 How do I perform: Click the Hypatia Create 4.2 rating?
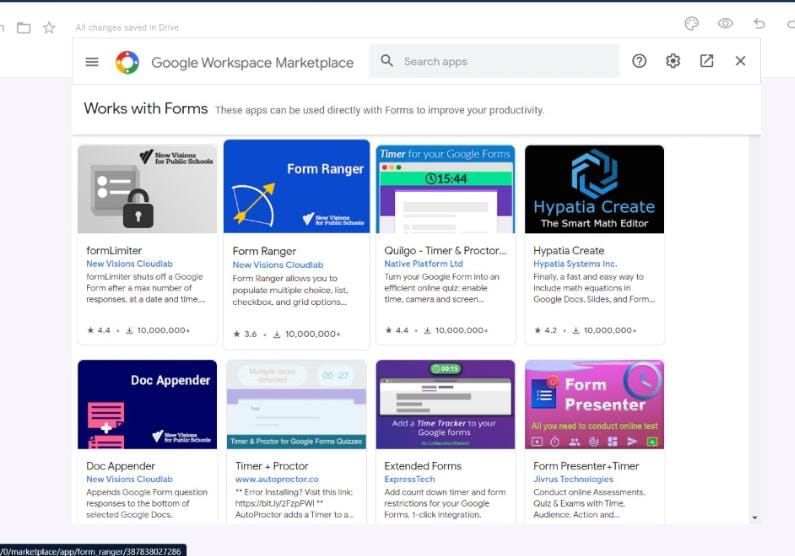pos(546,330)
